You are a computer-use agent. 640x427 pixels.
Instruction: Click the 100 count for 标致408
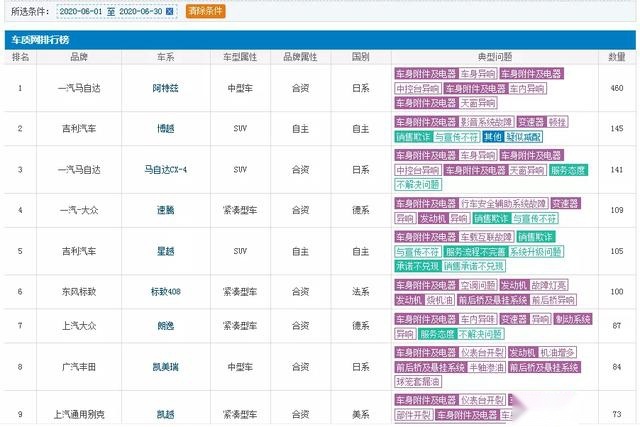[617, 292]
